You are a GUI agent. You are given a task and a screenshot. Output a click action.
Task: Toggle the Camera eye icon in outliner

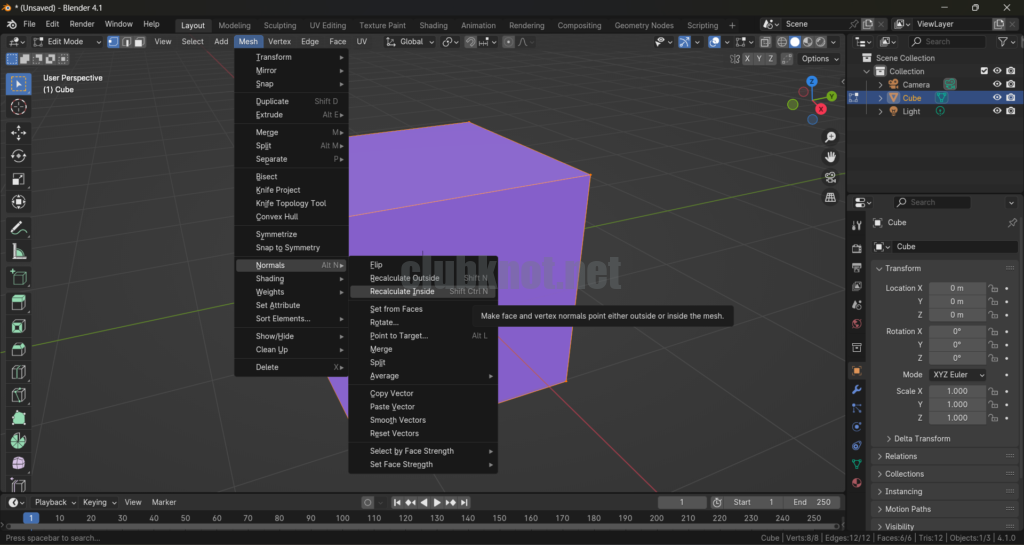(997, 84)
